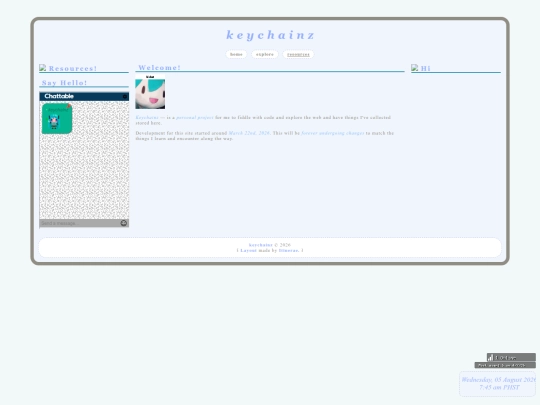The height and width of the screenshot is (405, 540).
Task: Open the Chattable header settings icon
Action: [x=125, y=96]
